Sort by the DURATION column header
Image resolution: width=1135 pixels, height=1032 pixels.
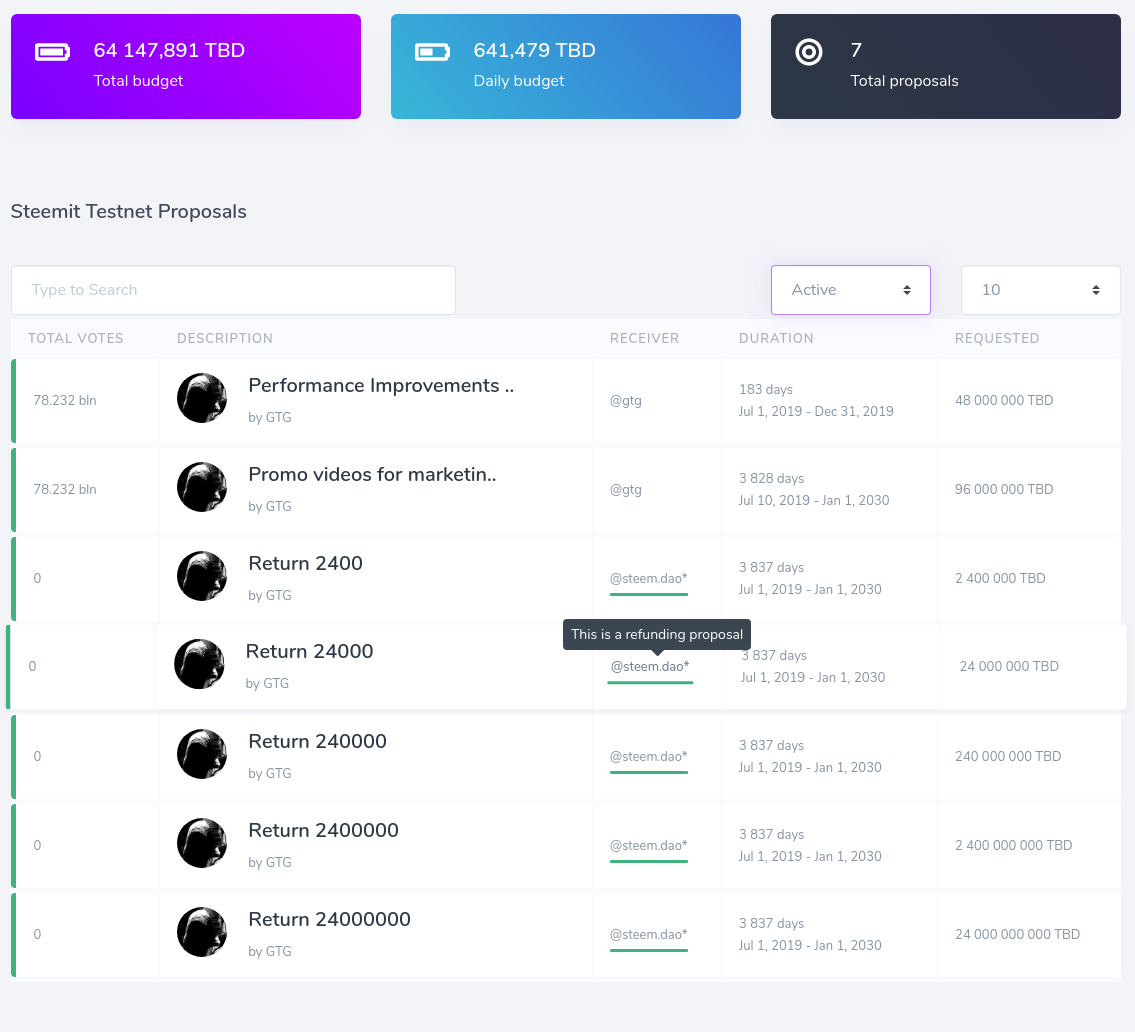[x=776, y=338]
